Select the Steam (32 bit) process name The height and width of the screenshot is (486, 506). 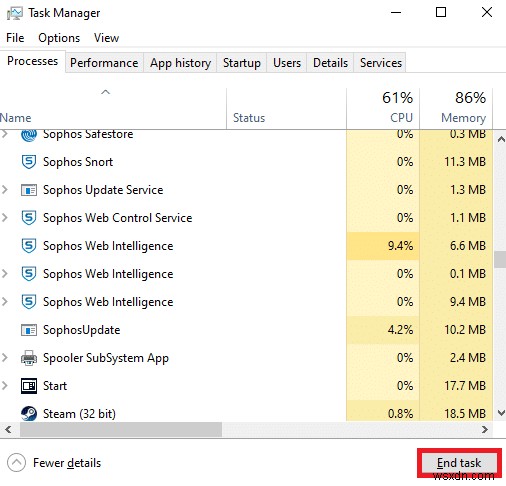pyautogui.click(x=79, y=414)
